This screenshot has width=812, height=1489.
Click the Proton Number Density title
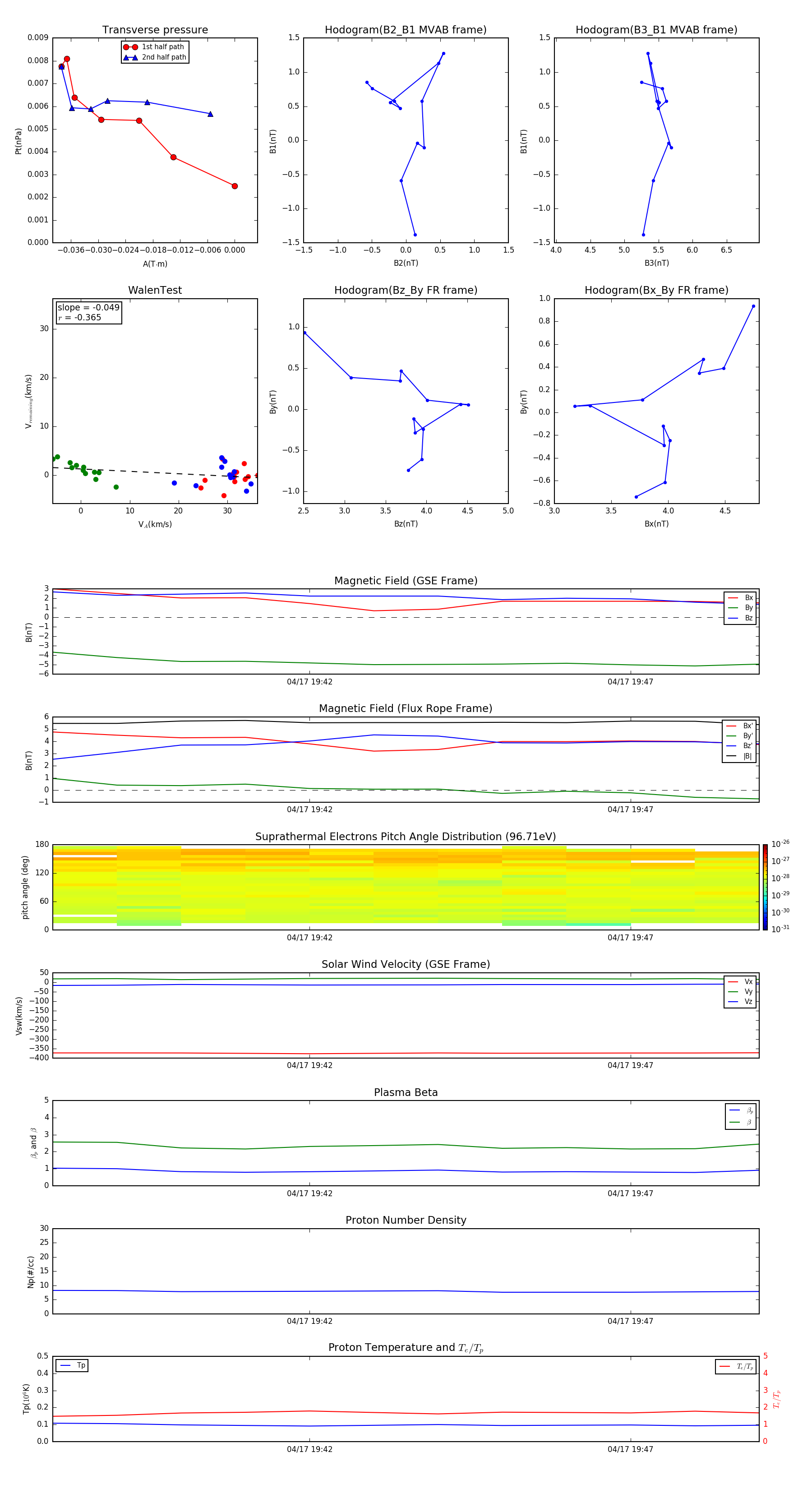point(406,1220)
